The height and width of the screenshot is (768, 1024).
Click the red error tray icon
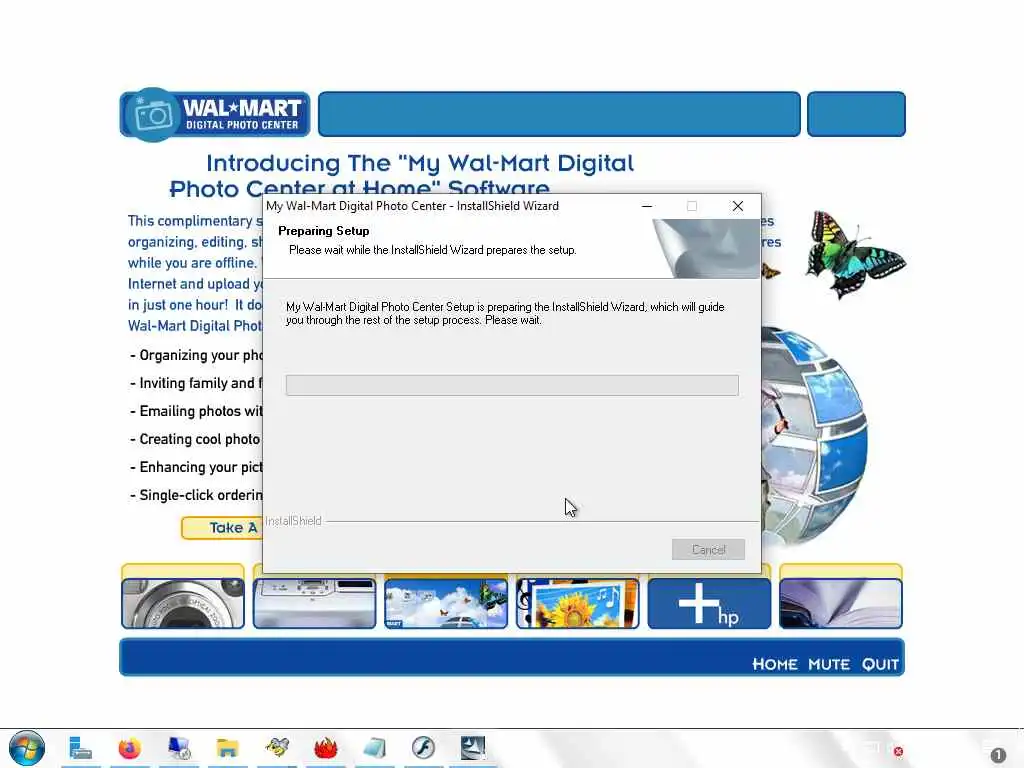[x=899, y=752]
